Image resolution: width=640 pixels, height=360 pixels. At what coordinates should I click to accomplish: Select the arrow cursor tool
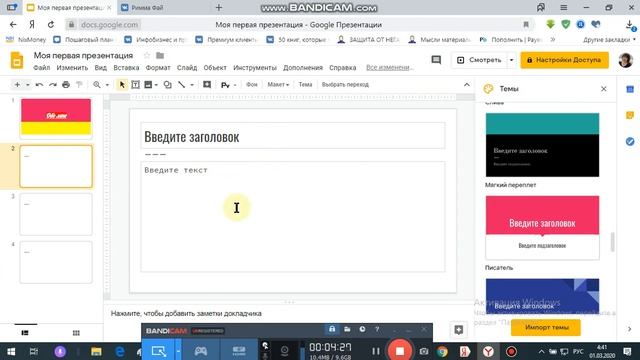pyautogui.click(x=122, y=84)
